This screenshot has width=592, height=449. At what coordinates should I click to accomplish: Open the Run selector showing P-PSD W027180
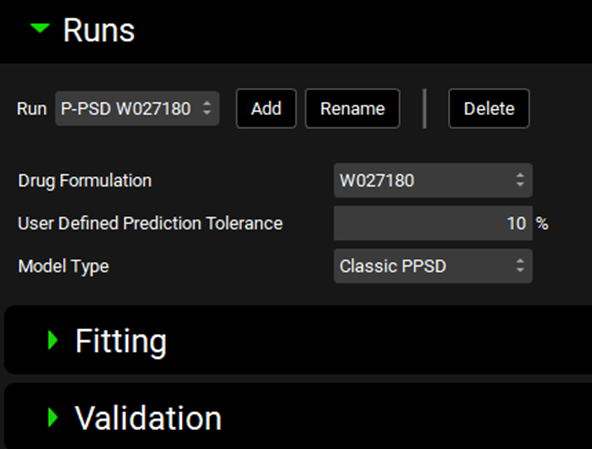(137, 108)
